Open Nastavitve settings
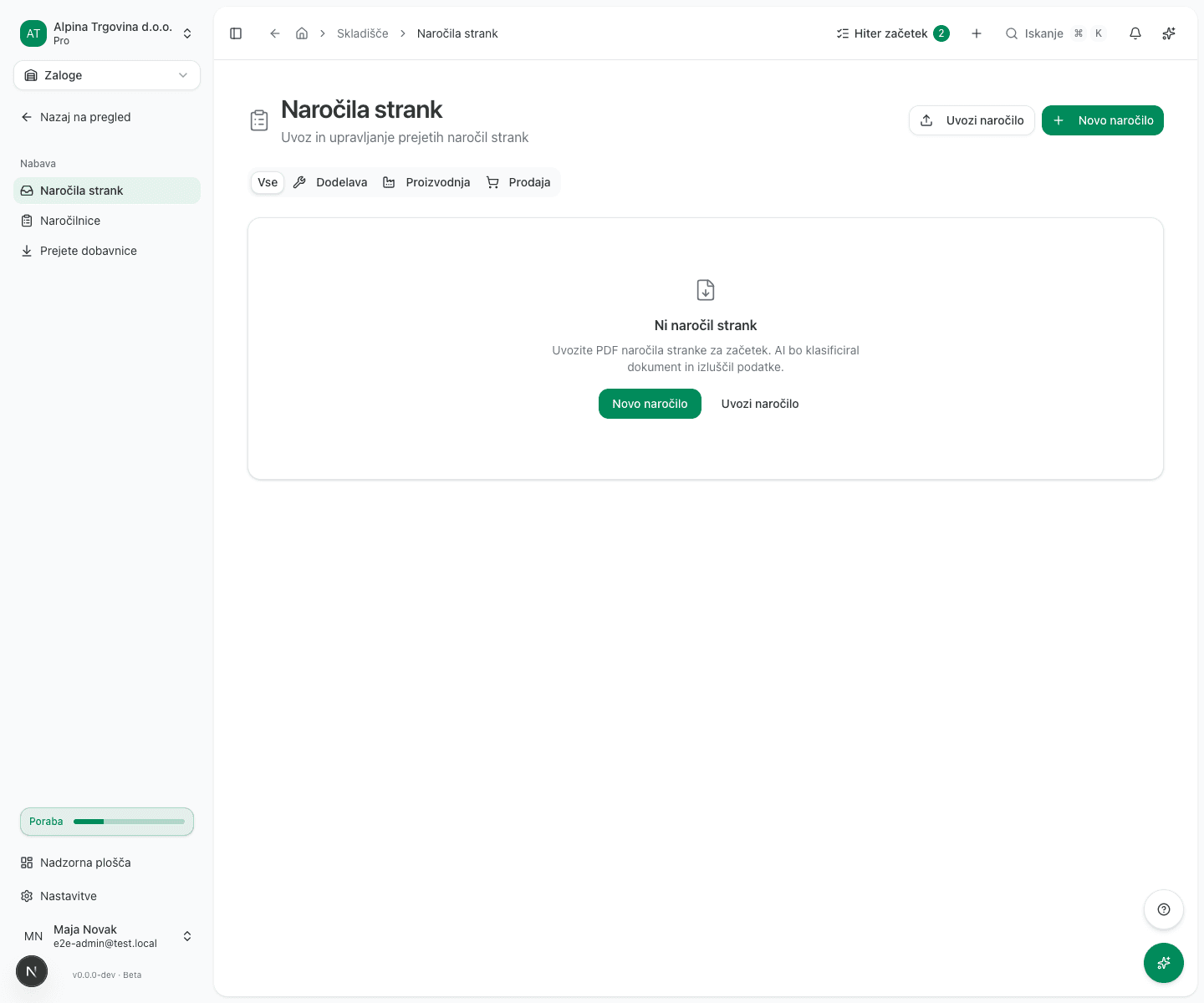 [107, 896]
